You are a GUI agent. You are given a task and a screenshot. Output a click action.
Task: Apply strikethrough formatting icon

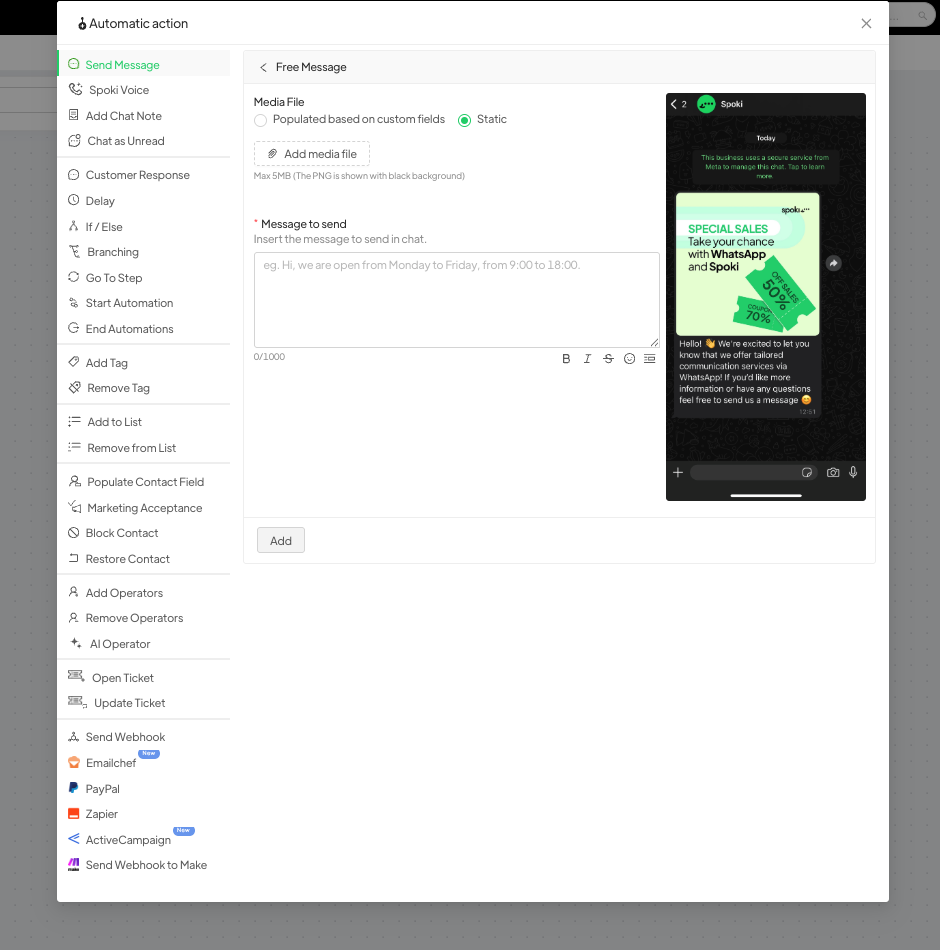(608, 359)
